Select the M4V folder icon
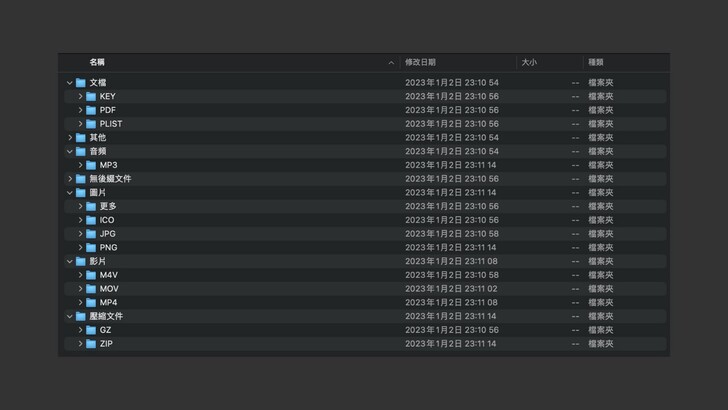This screenshot has width=728, height=410. point(91,275)
